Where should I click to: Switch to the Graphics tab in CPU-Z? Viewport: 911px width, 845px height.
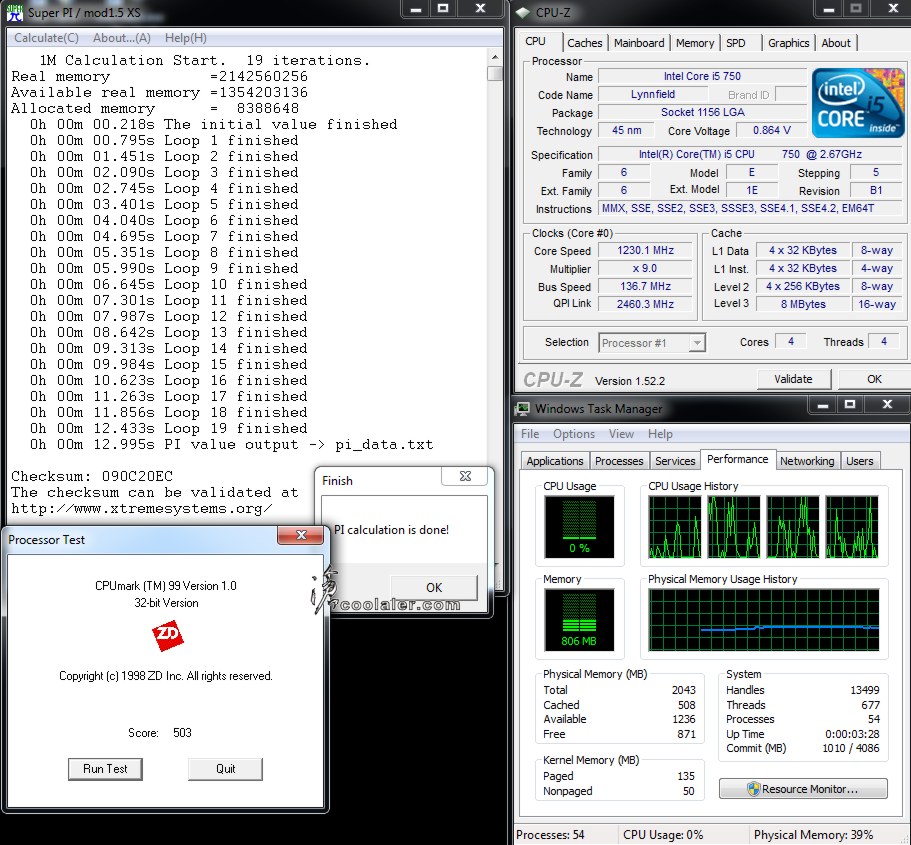click(x=788, y=43)
